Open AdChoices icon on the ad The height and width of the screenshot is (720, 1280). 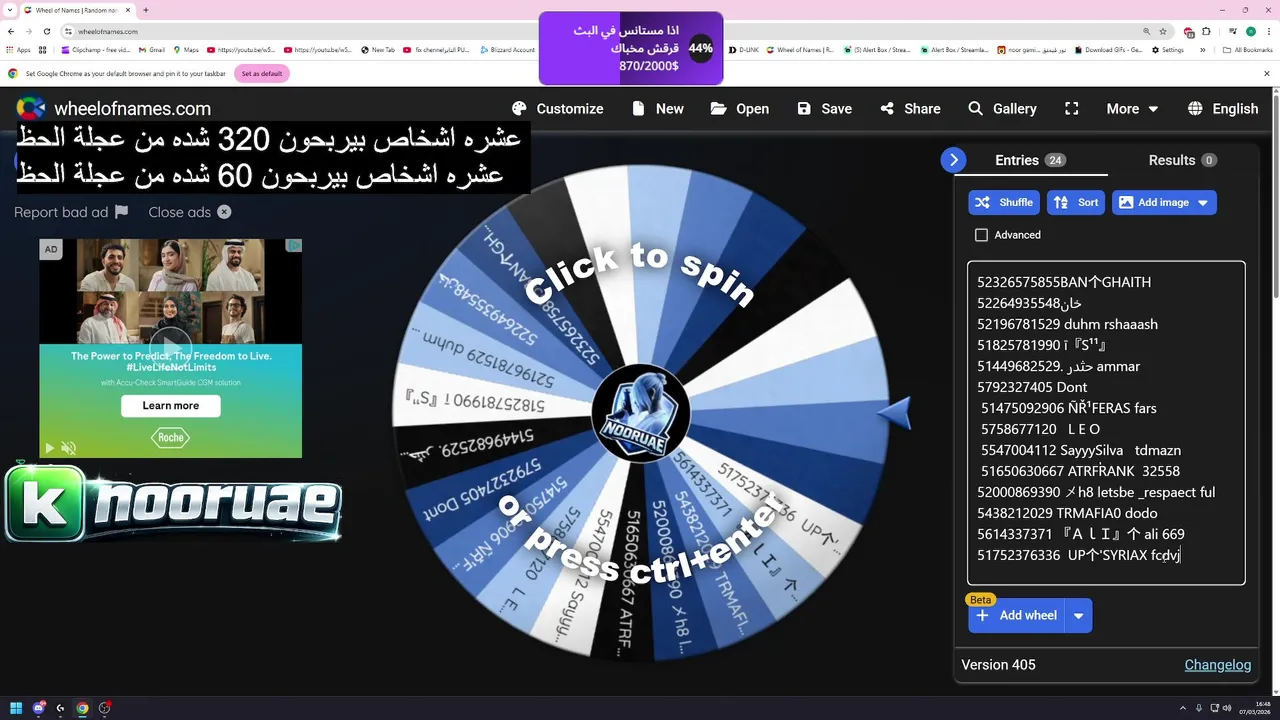click(x=294, y=245)
